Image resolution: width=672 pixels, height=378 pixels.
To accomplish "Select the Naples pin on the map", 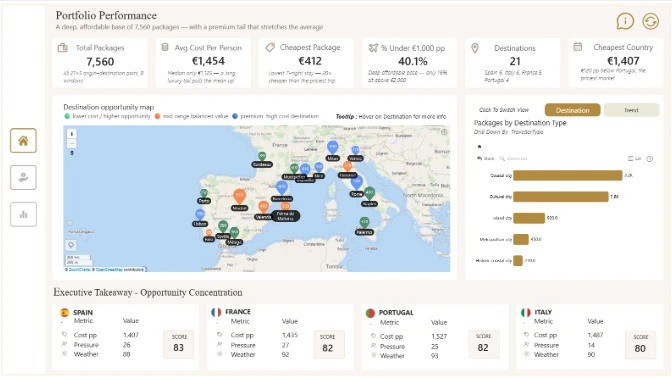I will pyautogui.click(x=369, y=193).
